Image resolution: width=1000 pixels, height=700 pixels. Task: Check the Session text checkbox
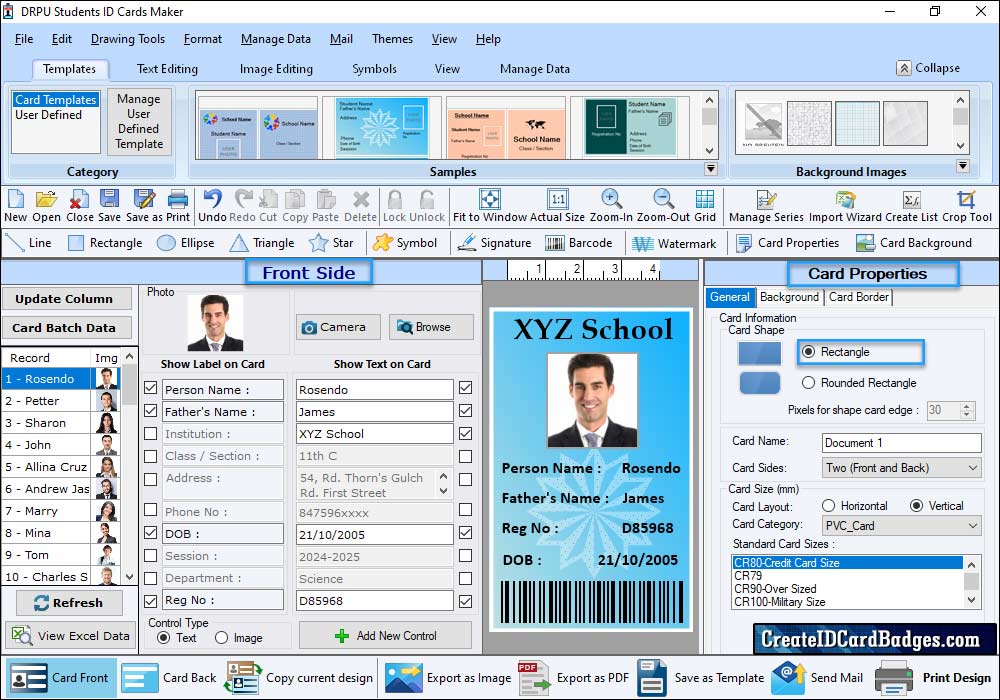click(x=466, y=556)
